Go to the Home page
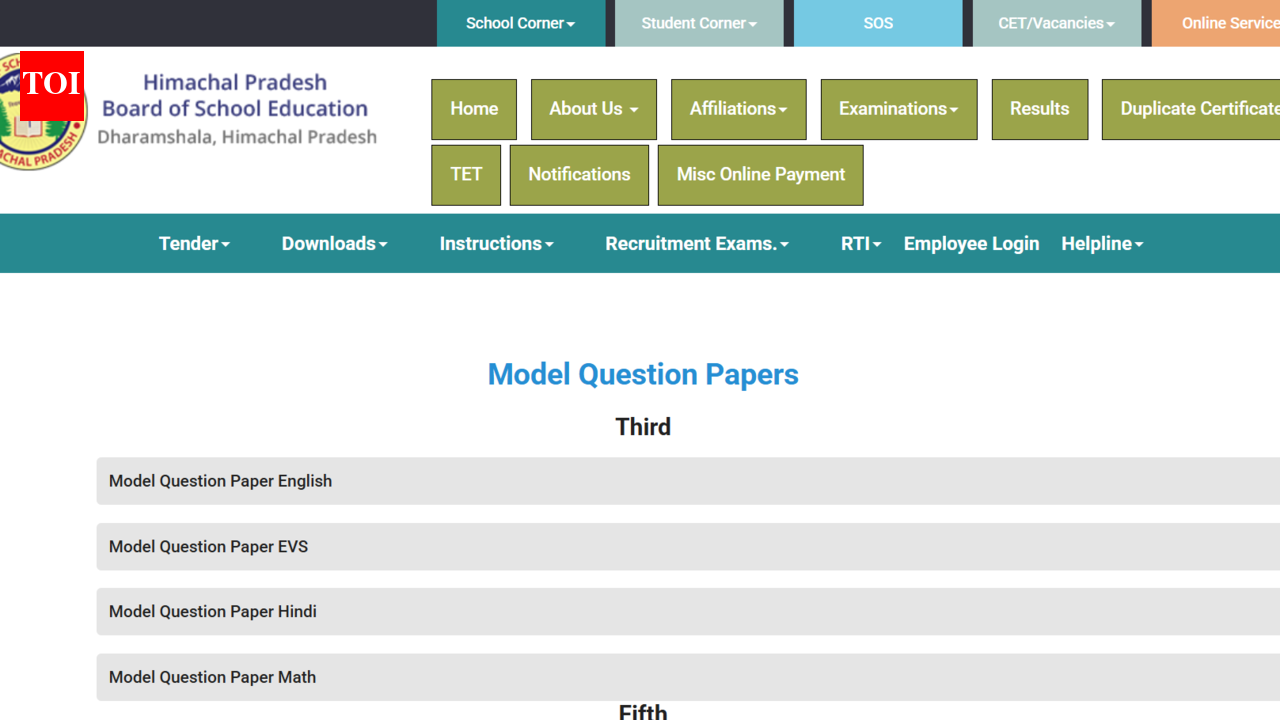 point(474,109)
